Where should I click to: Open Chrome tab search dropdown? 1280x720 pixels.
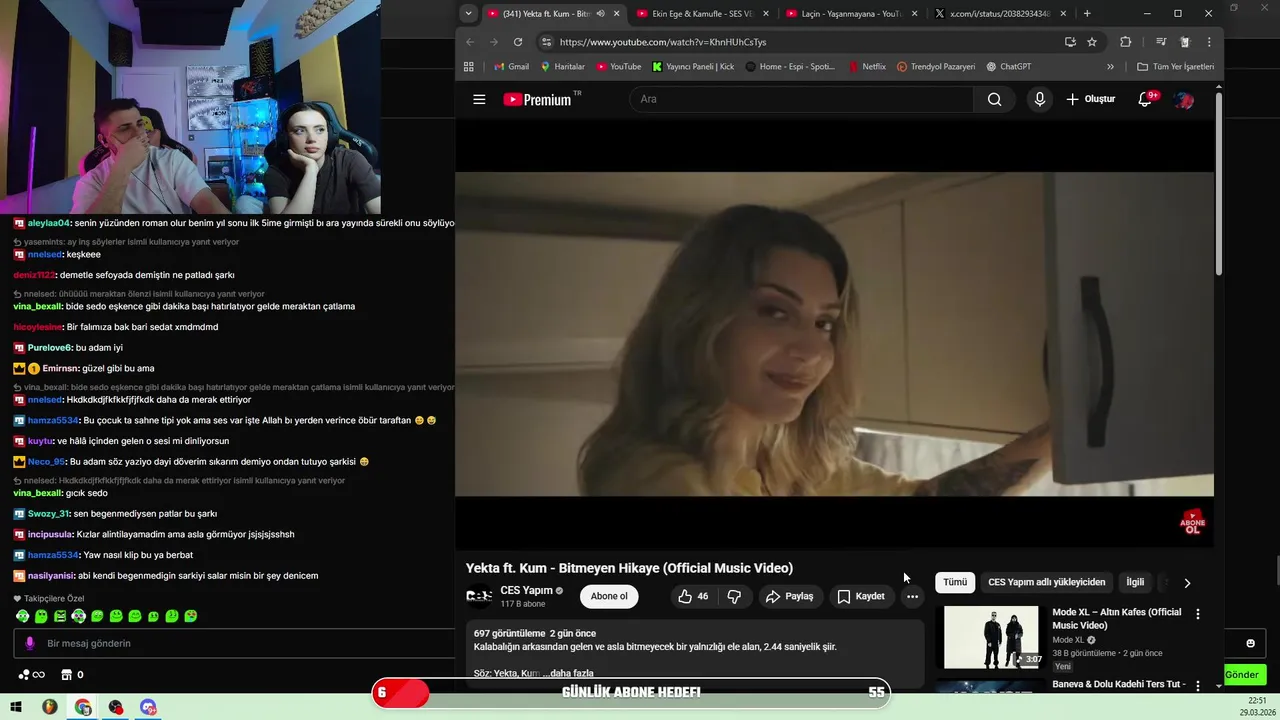(x=468, y=13)
